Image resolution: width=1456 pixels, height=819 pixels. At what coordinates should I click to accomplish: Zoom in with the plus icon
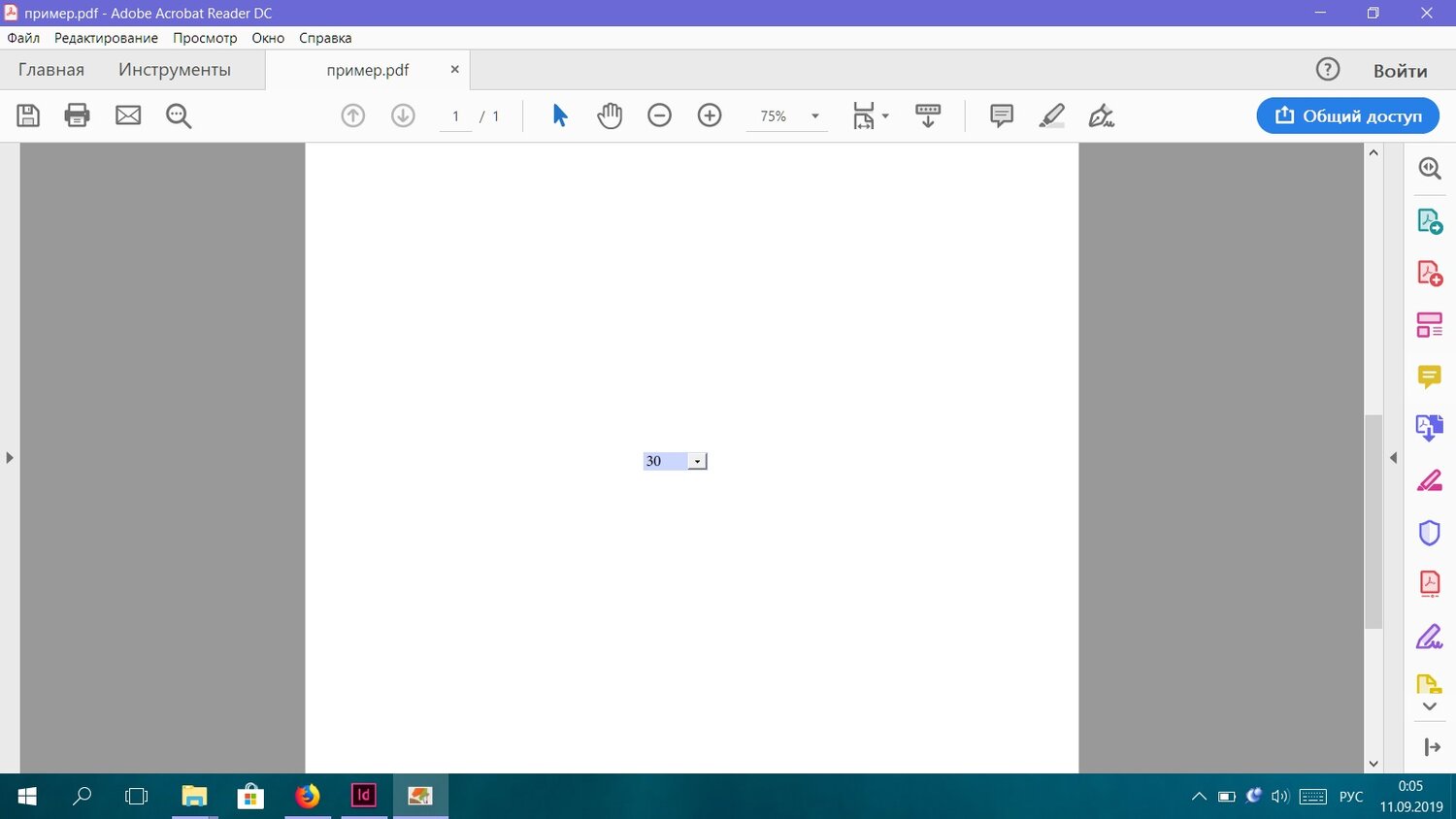point(710,115)
